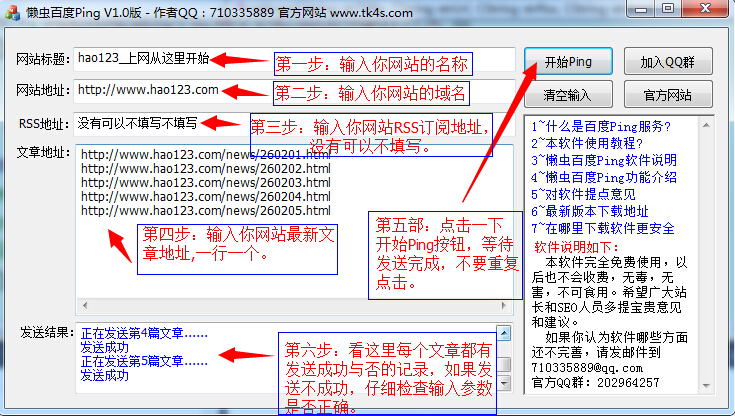This screenshot has width=735, height=416.
Task: Click the 正在发送第4篇文章 result line
Action: [x=144, y=333]
